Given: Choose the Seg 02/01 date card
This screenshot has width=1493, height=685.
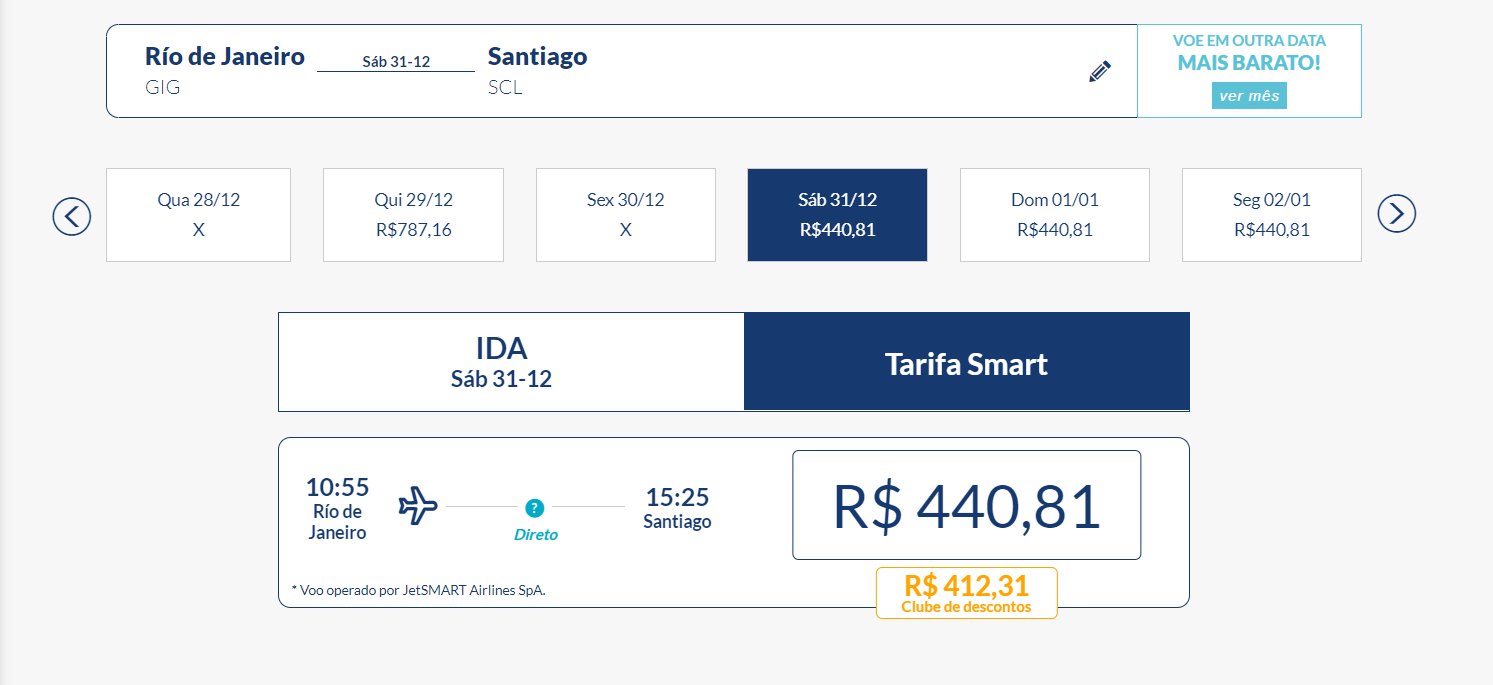Looking at the screenshot, I should [x=1272, y=215].
